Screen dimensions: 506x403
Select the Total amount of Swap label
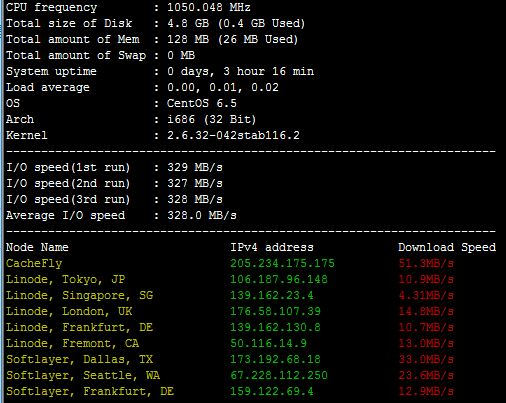pos(76,55)
